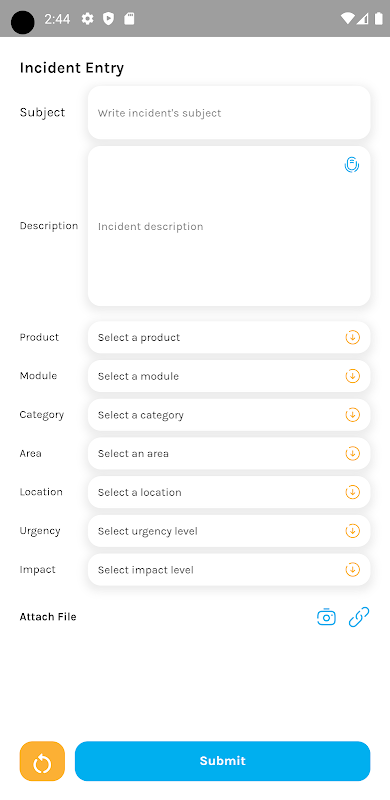Submit the incident entry form
The height and width of the screenshot is (800, 390).
[223, 761]
